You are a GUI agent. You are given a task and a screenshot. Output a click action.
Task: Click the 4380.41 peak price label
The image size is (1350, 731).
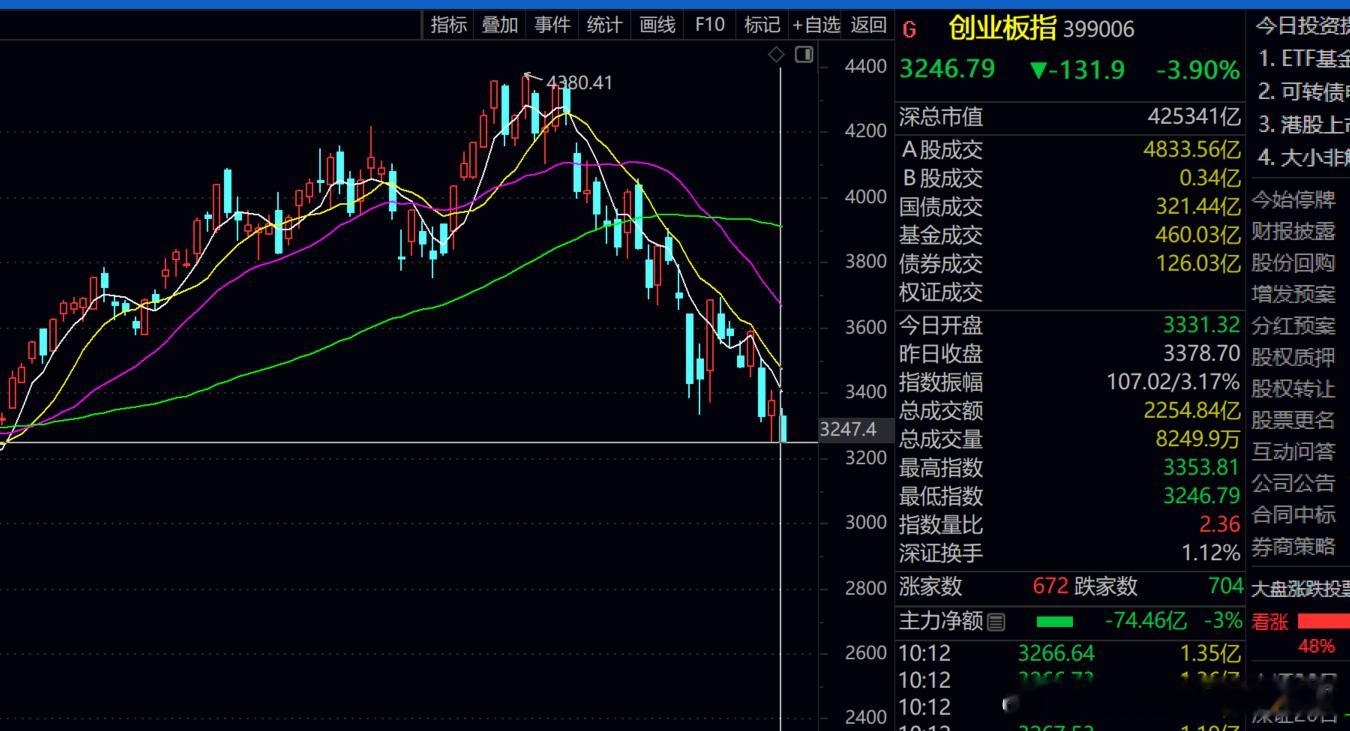click(579, 83)
